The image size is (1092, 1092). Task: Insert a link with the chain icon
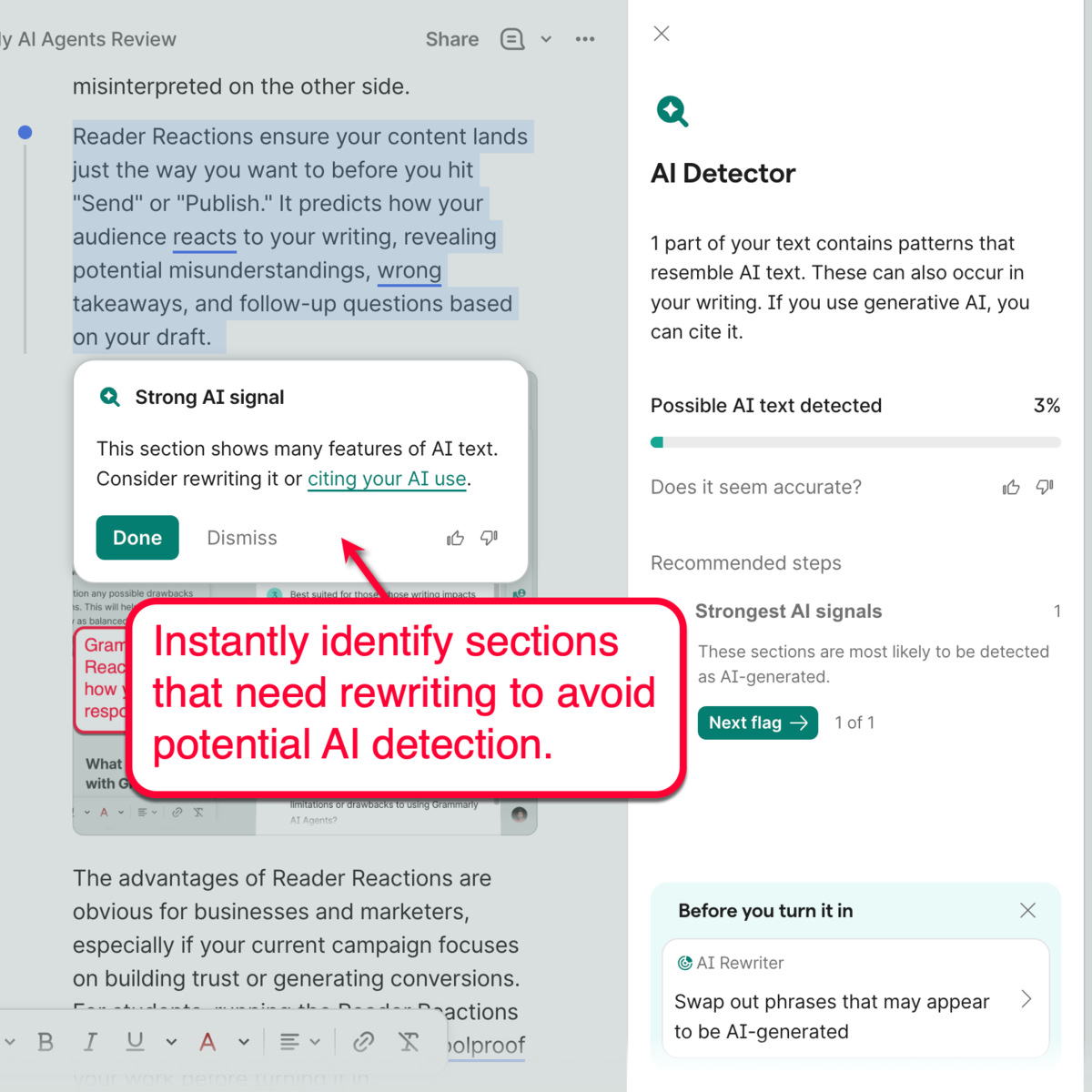(363, 1042)
